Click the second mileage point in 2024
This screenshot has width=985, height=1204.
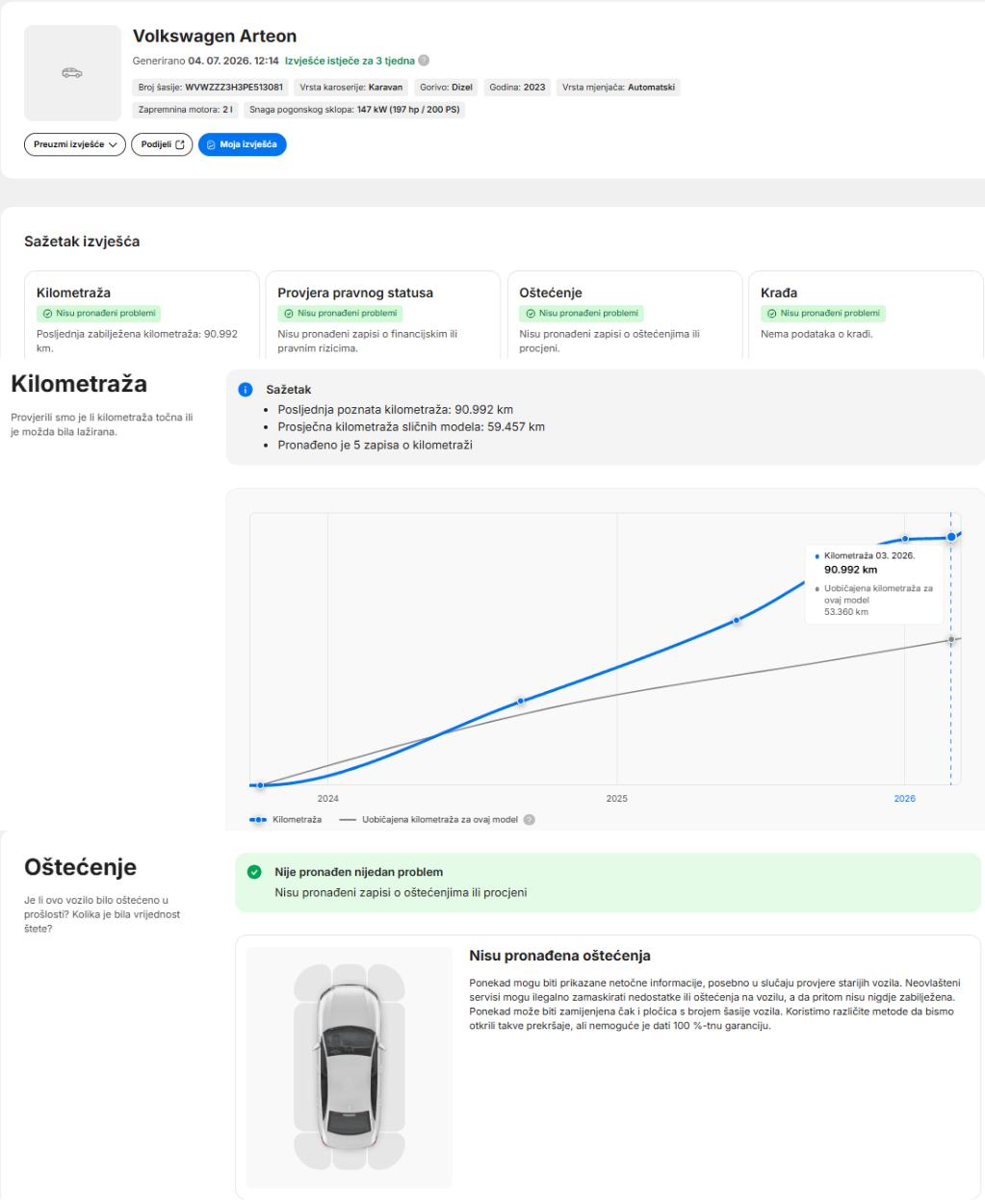tap(521, 701)
